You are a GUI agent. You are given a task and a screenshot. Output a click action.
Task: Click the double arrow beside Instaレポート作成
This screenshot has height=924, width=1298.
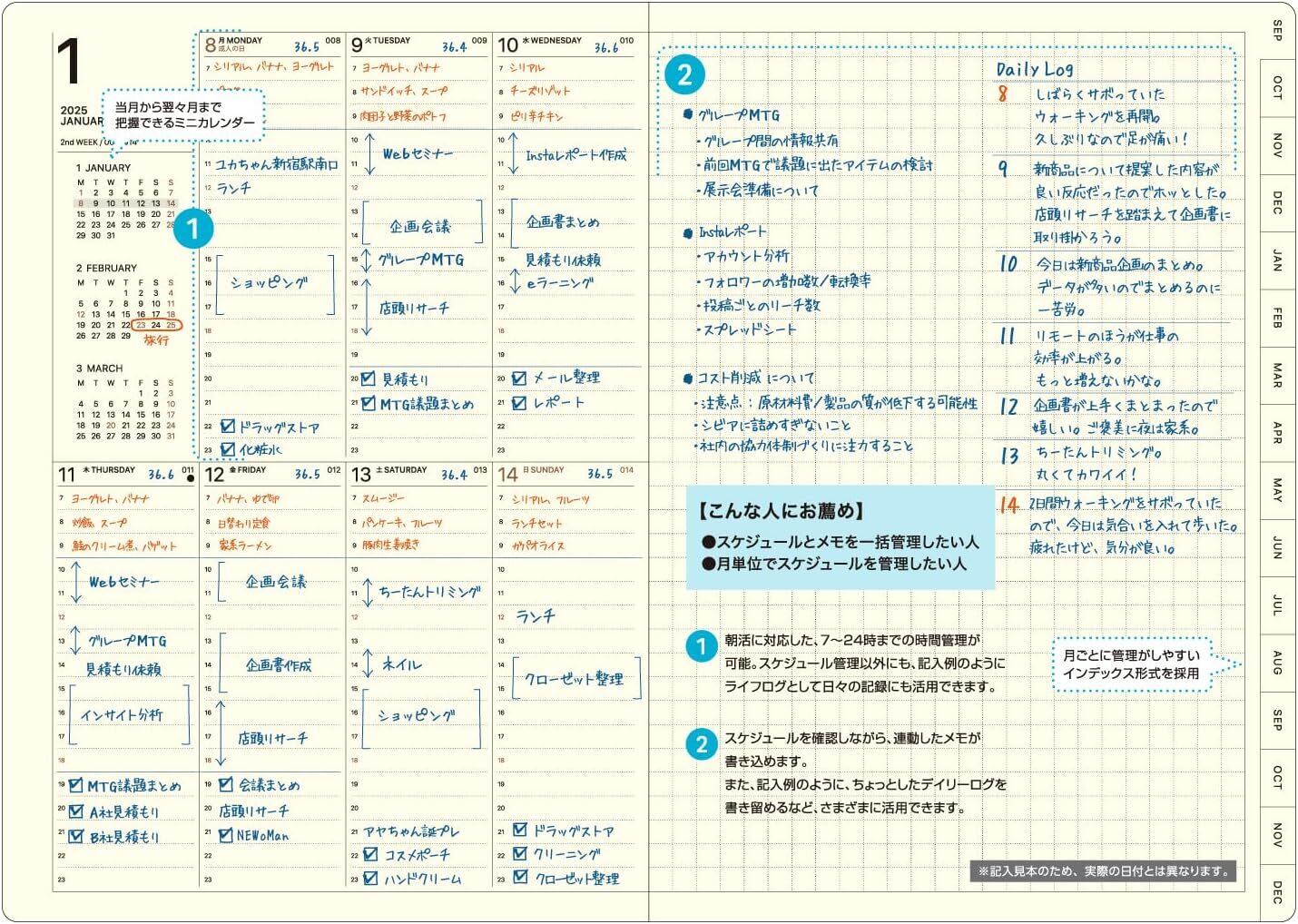pyautogui.click(x=513, y=153)
